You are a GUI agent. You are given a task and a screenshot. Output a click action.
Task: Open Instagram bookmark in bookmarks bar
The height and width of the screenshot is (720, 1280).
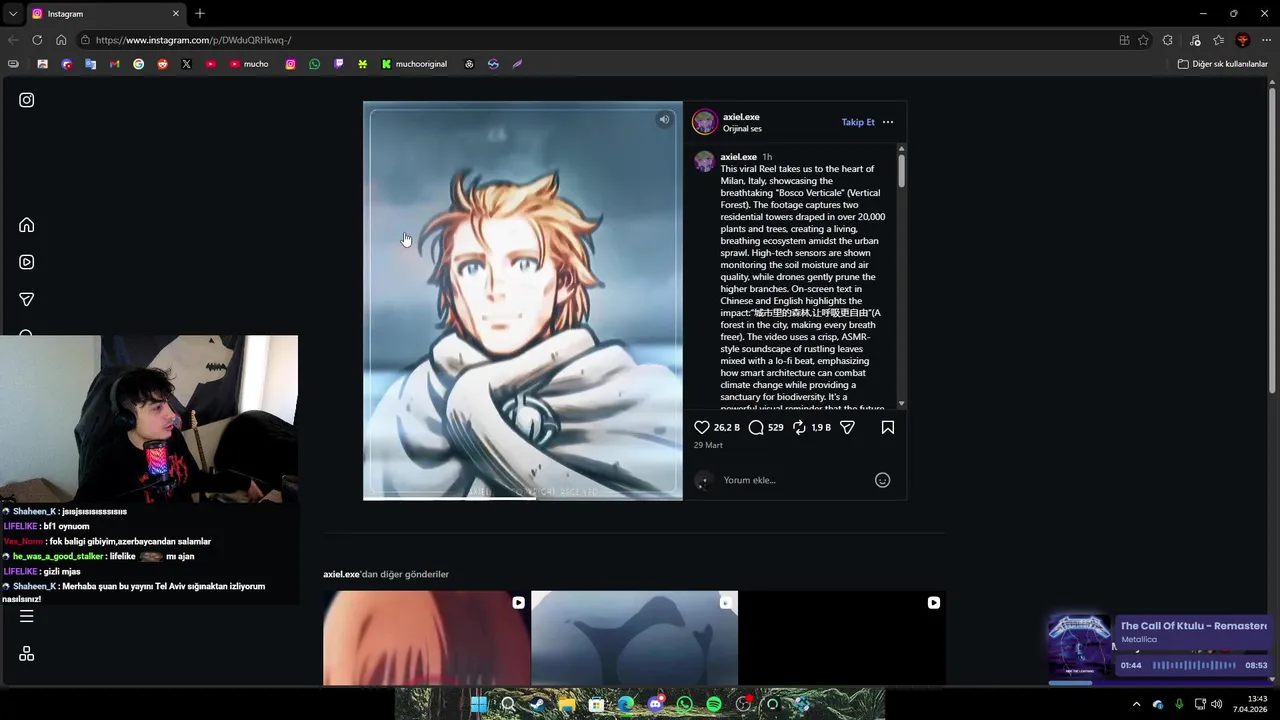point(290,64)
